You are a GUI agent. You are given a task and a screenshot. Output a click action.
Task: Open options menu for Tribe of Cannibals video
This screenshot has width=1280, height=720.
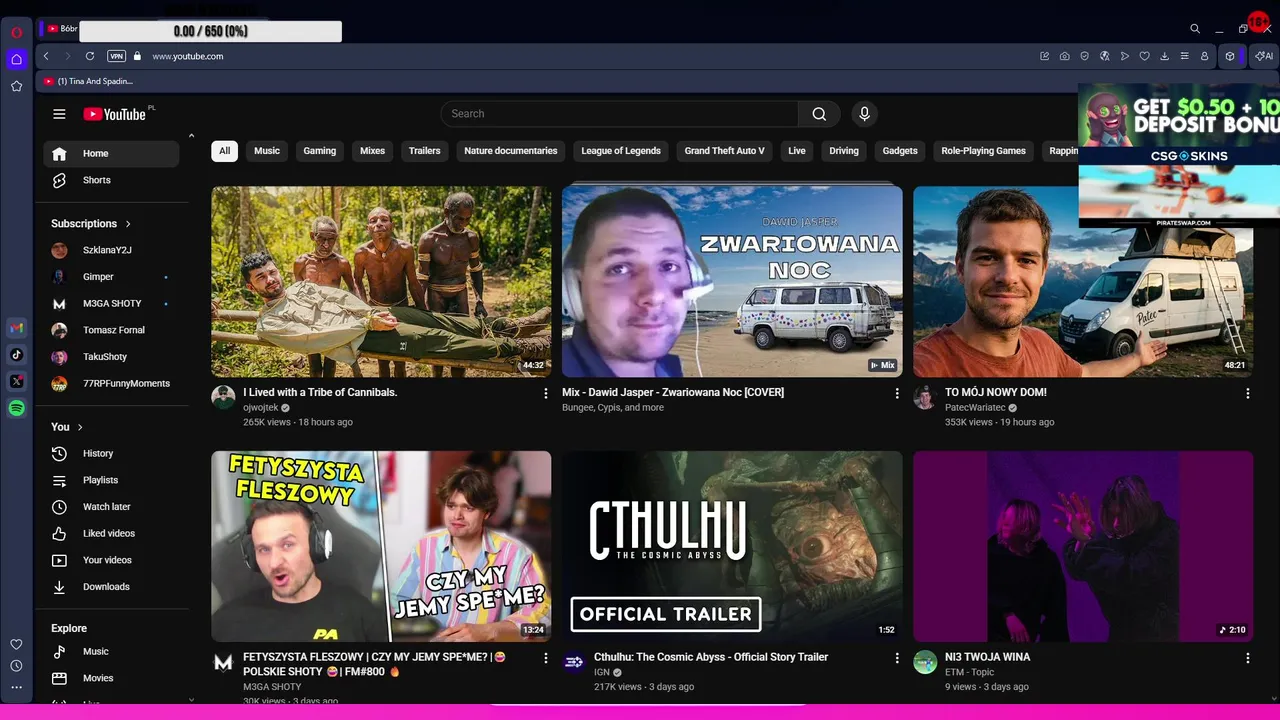click(545, 394)
